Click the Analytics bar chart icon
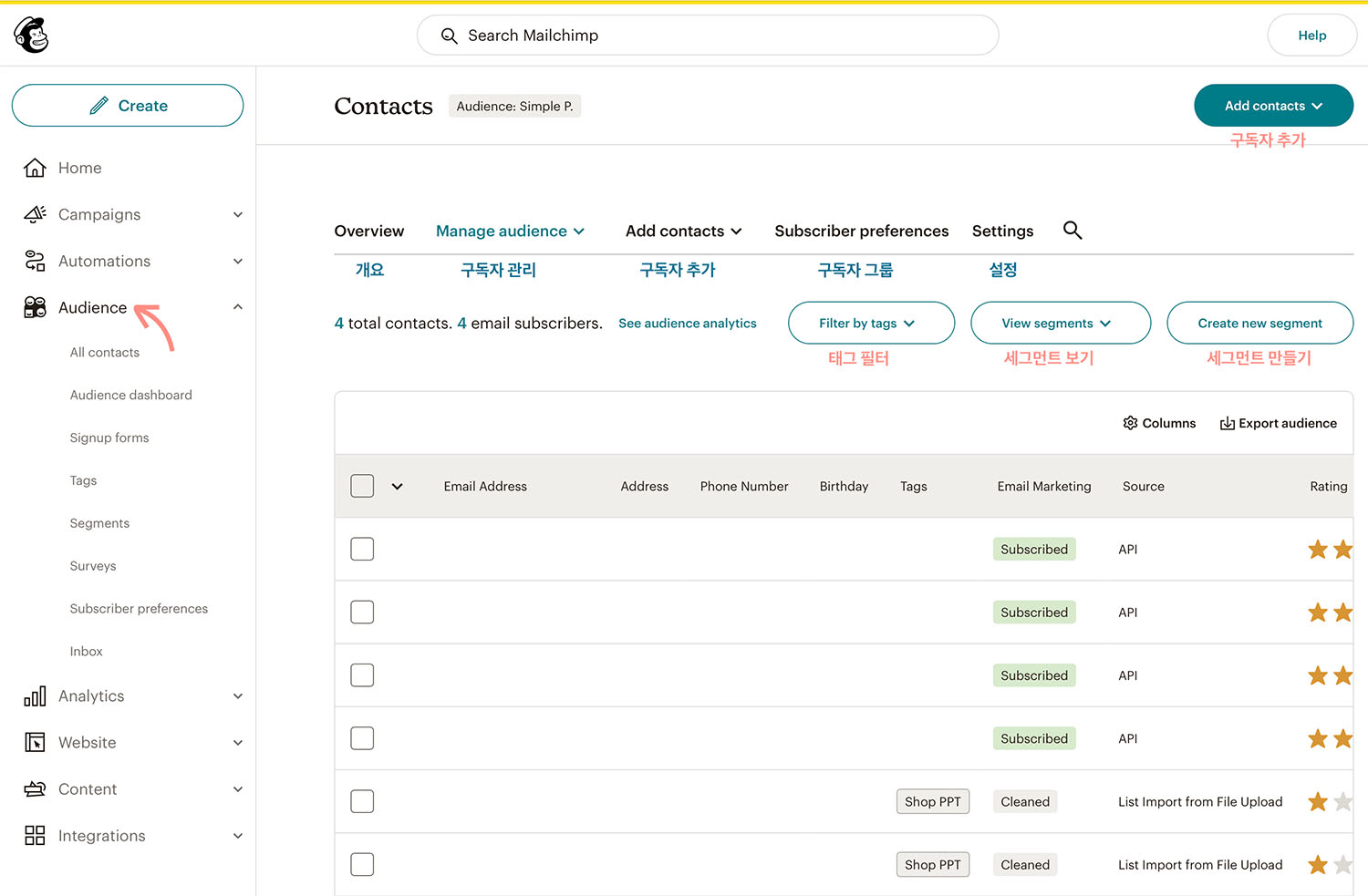Viewport: 1368px width, 896px height. coord(35,696)
